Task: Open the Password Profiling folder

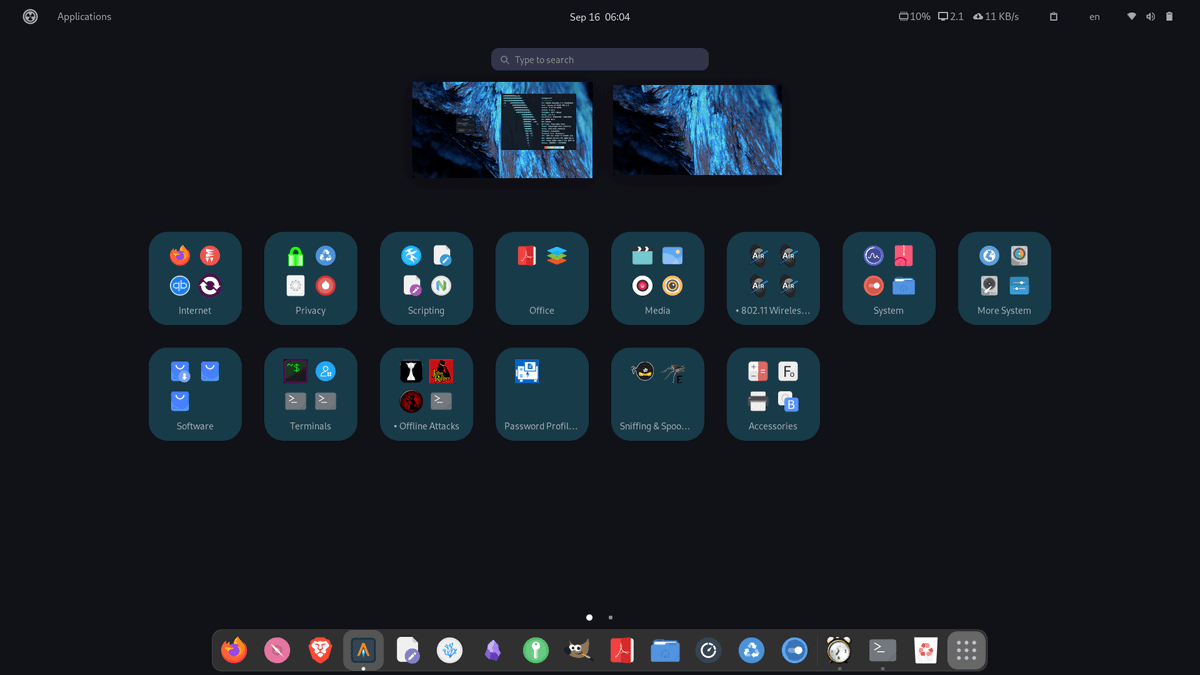Action: pyautogui.click(x=542, y=394)
